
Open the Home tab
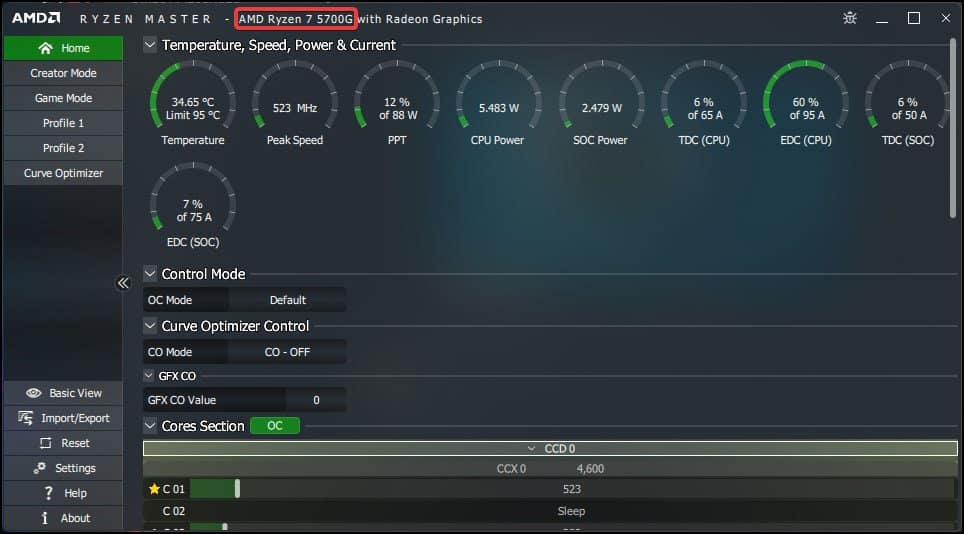63,48
